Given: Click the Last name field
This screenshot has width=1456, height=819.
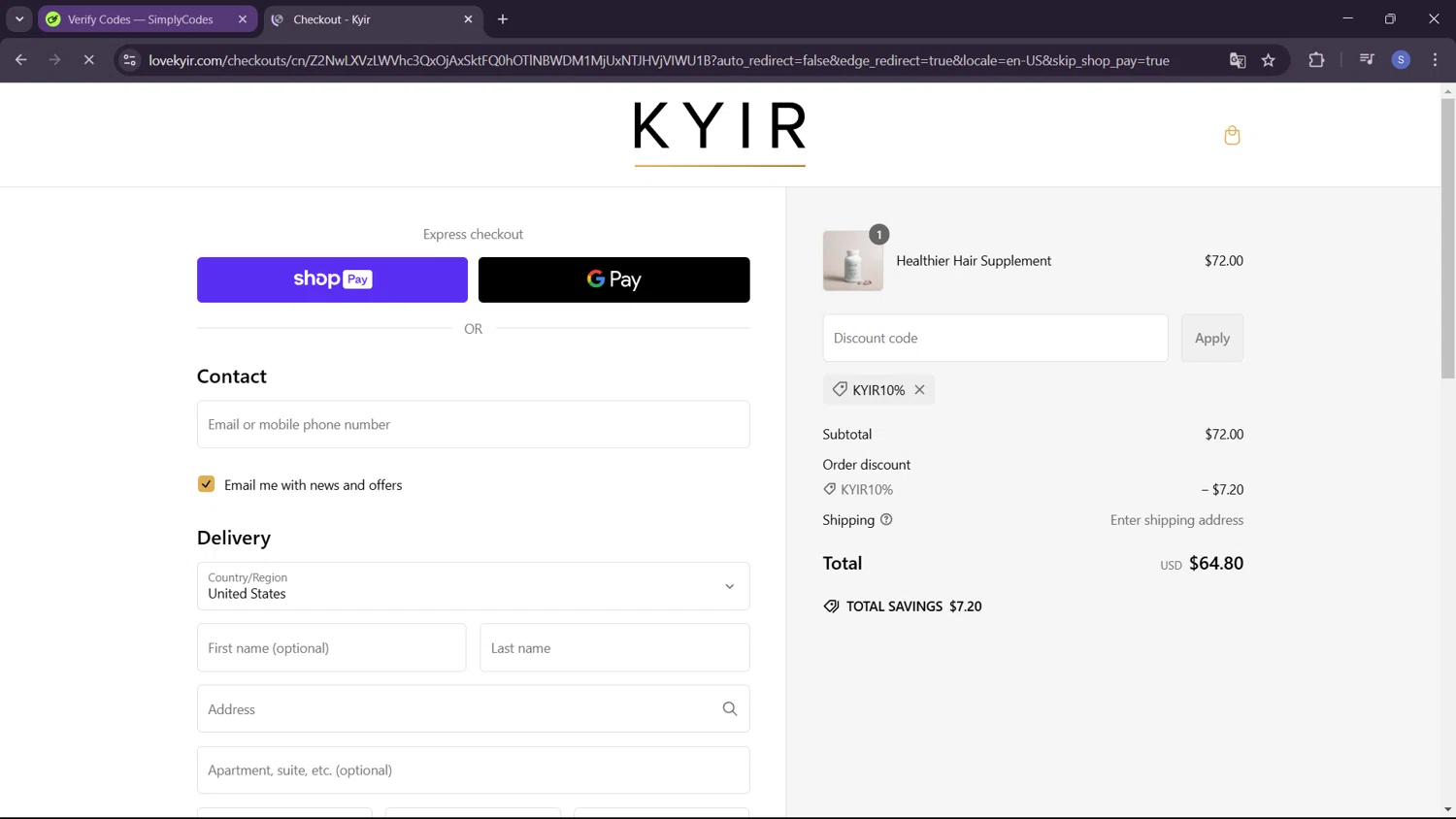Looking at the screenshot, I should coord(614,648).
